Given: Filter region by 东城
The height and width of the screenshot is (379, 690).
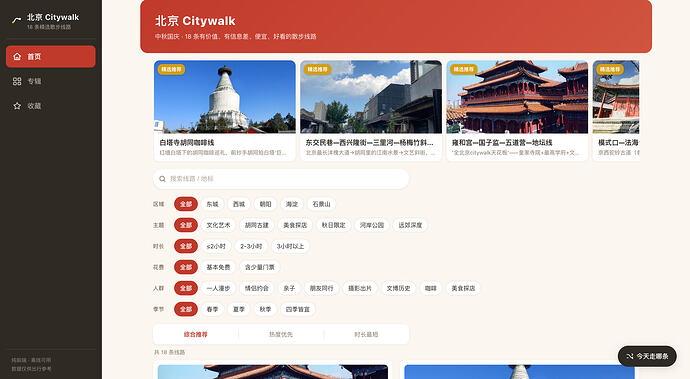Looking at the screenshot, I should click(213, 204).
